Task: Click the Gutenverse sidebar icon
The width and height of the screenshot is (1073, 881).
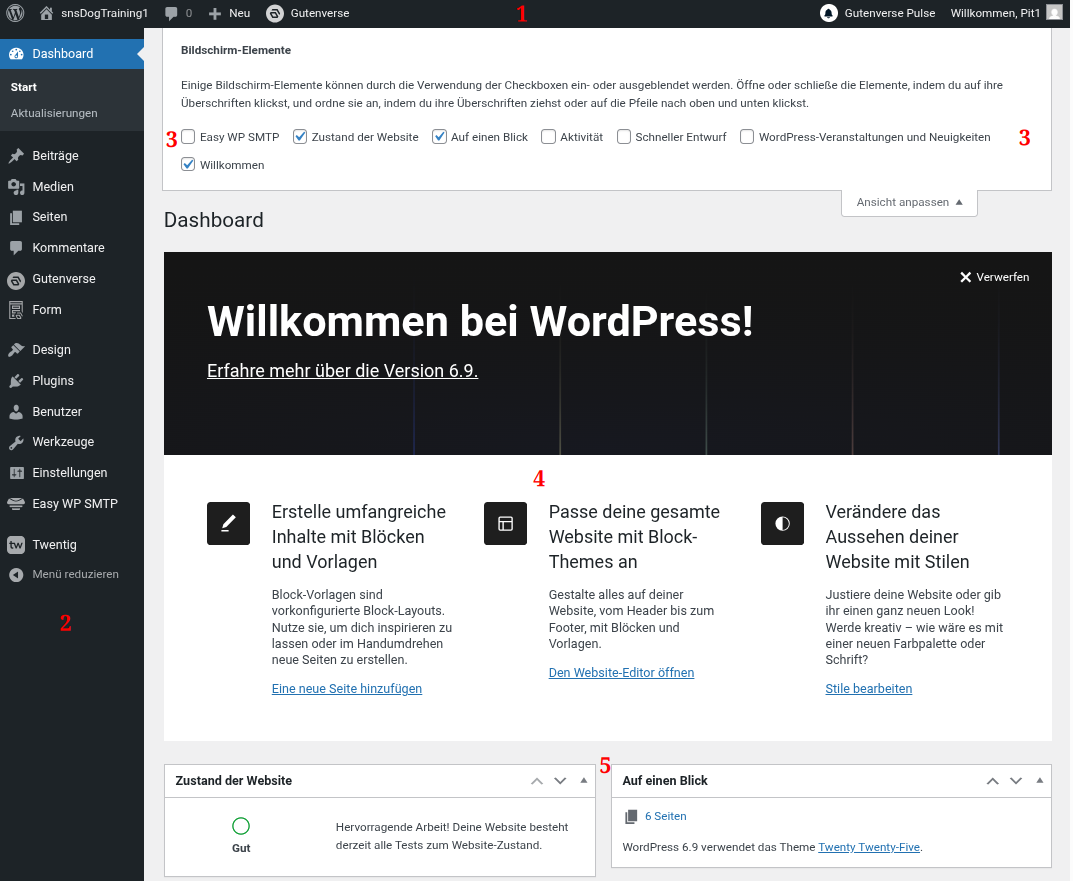Action: pyautogui.click(x=16, y=280)
